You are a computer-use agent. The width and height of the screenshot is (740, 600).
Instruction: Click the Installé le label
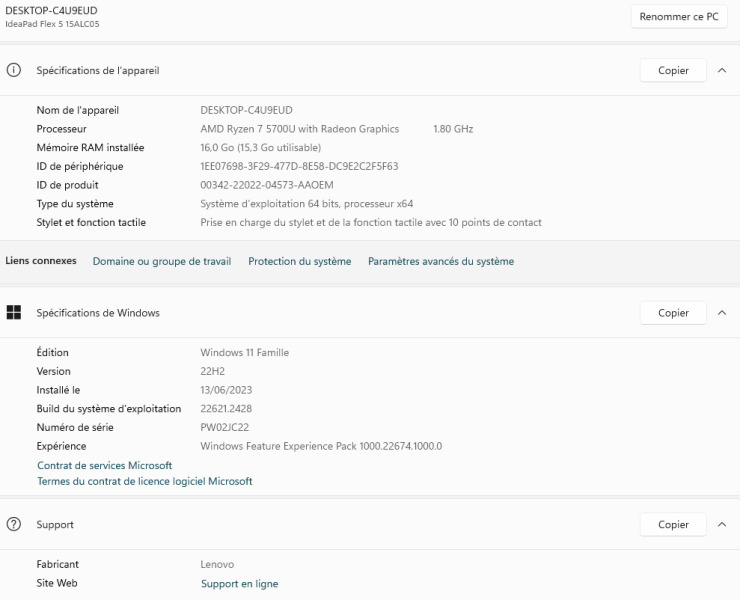[58, 390]
